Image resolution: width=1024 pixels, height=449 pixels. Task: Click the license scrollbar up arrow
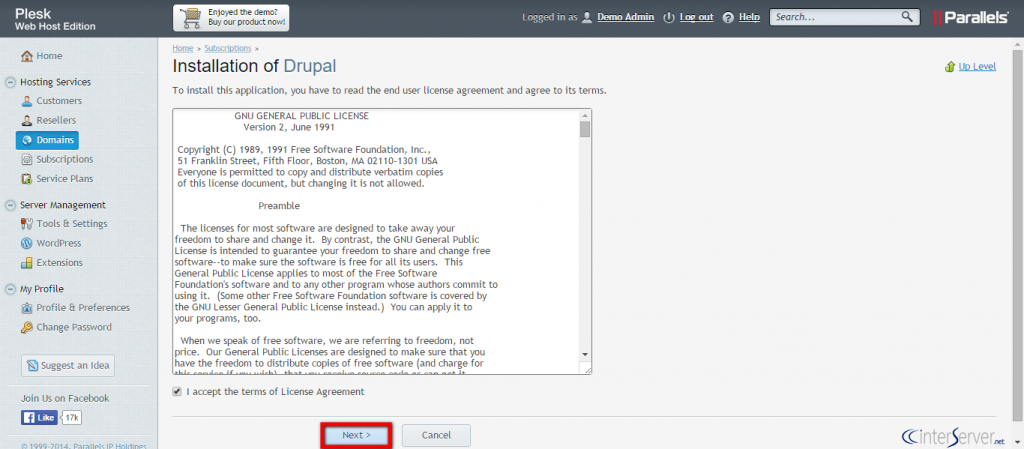pos(584,115)
